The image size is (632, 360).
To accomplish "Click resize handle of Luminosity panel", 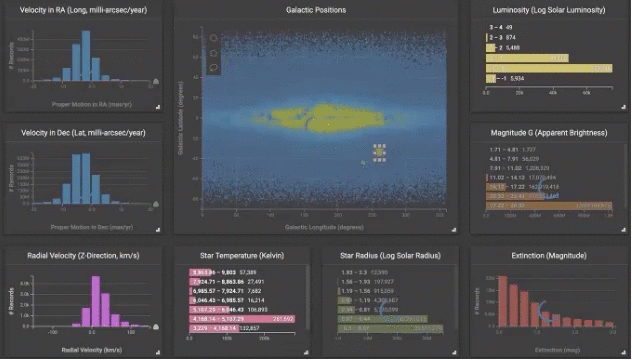I will [624, 107].
